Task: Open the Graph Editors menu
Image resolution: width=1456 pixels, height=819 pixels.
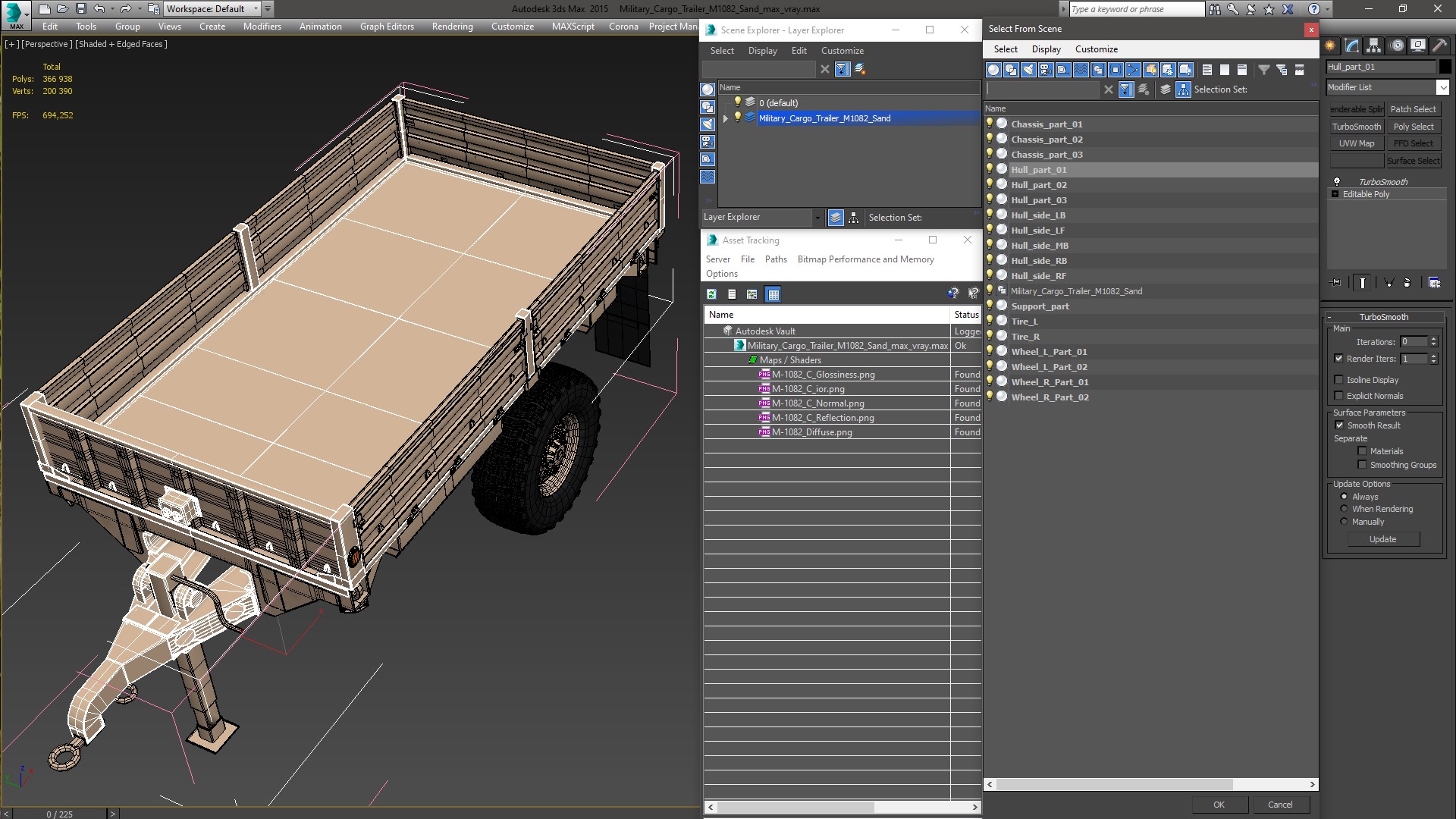Action: (387, 27)
